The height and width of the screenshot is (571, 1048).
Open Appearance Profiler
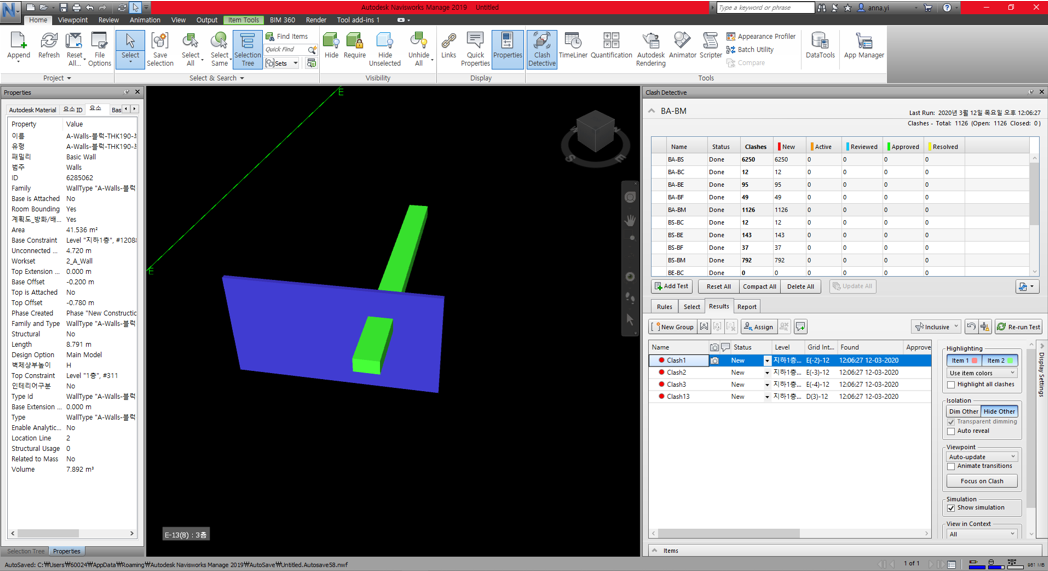pos(761,37)
